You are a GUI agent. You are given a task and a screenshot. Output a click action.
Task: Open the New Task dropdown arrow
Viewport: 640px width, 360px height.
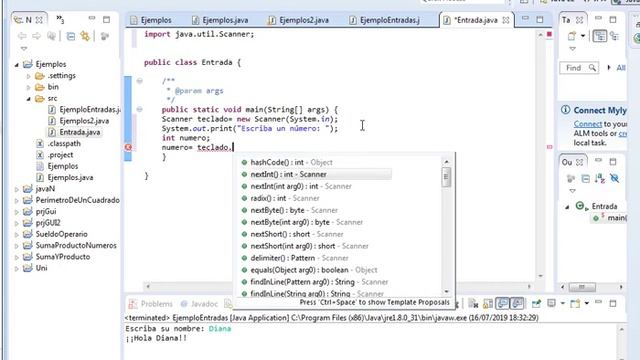click(583, 36)
